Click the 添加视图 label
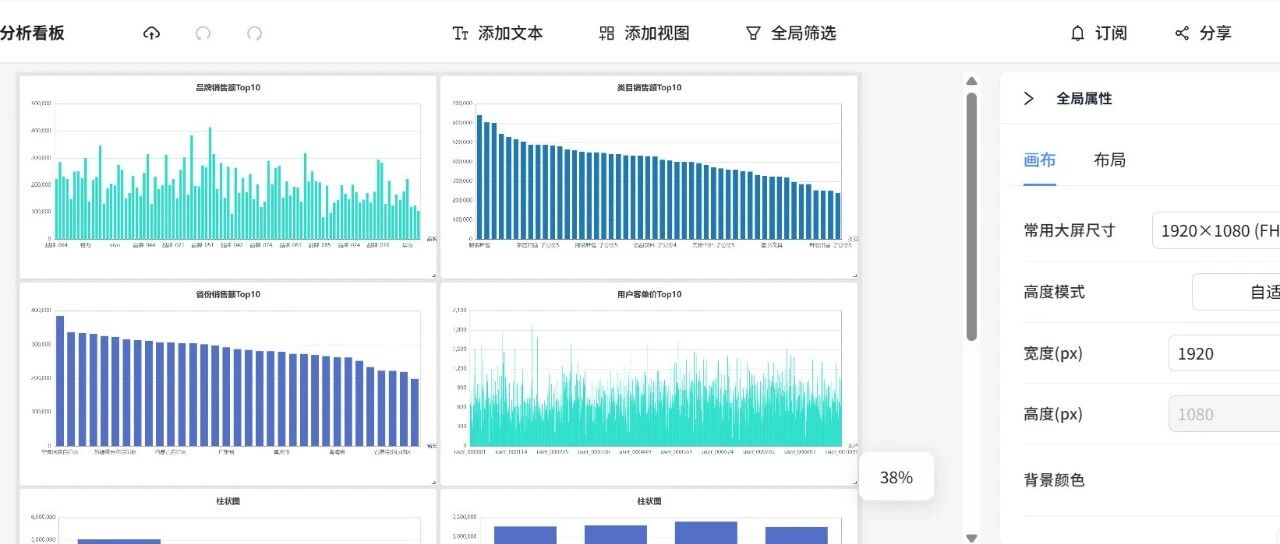Viewport: 1280px width, 544px height. 657,33
